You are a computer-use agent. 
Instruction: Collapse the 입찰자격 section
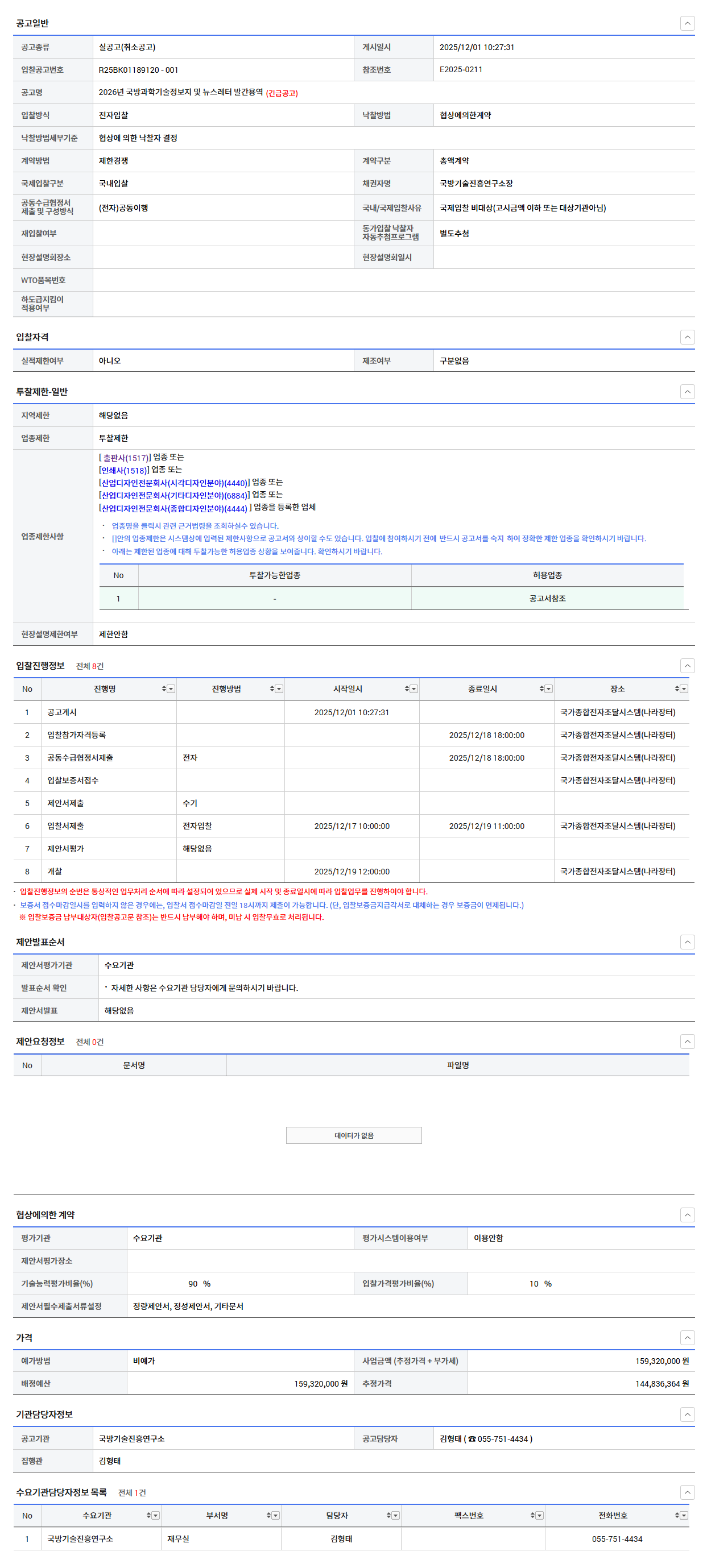[x=687, y=337]
